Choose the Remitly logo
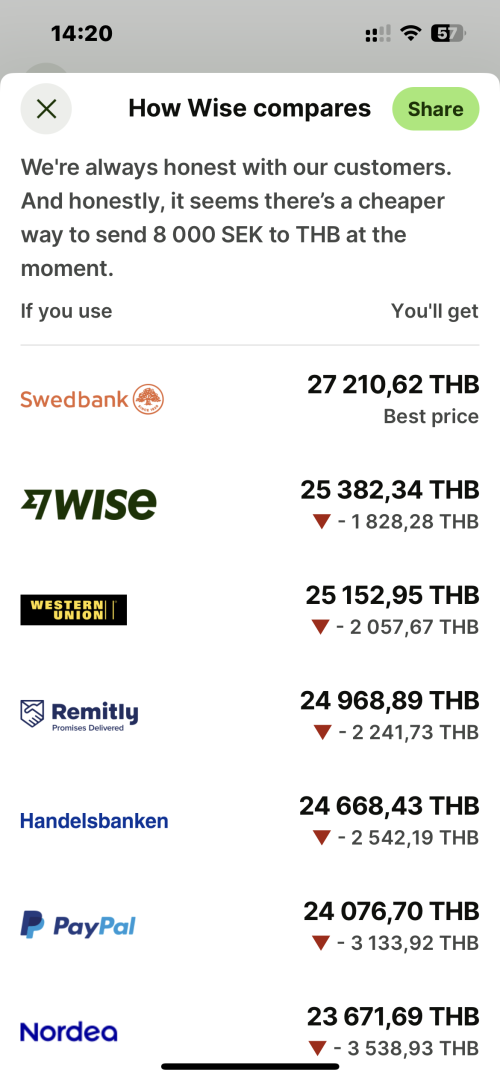This screenshot has height=1080, width=500. pos(79,715)
